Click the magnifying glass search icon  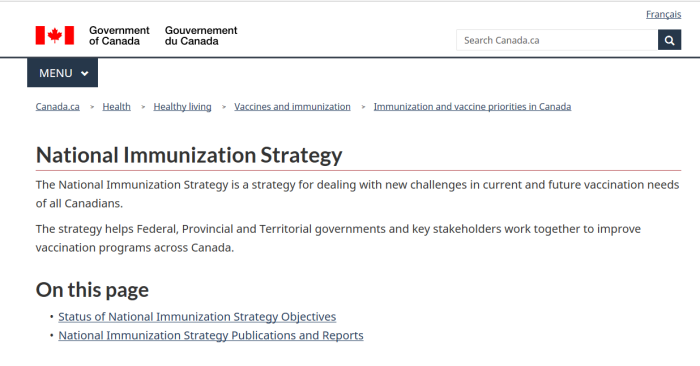(669, 40)
